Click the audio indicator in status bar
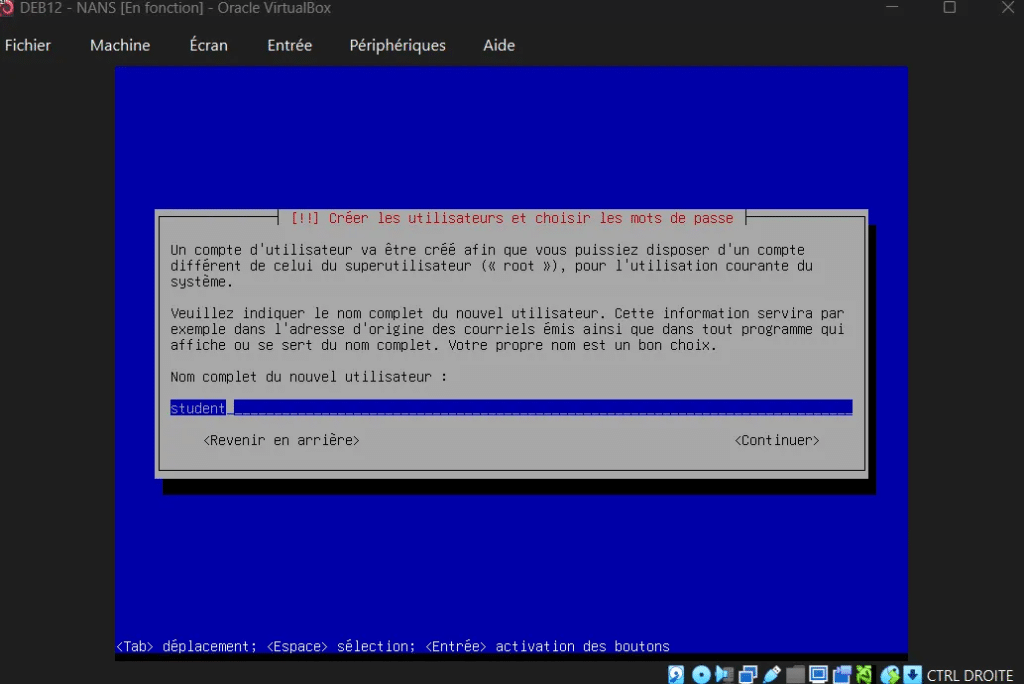 click(724, 675)
